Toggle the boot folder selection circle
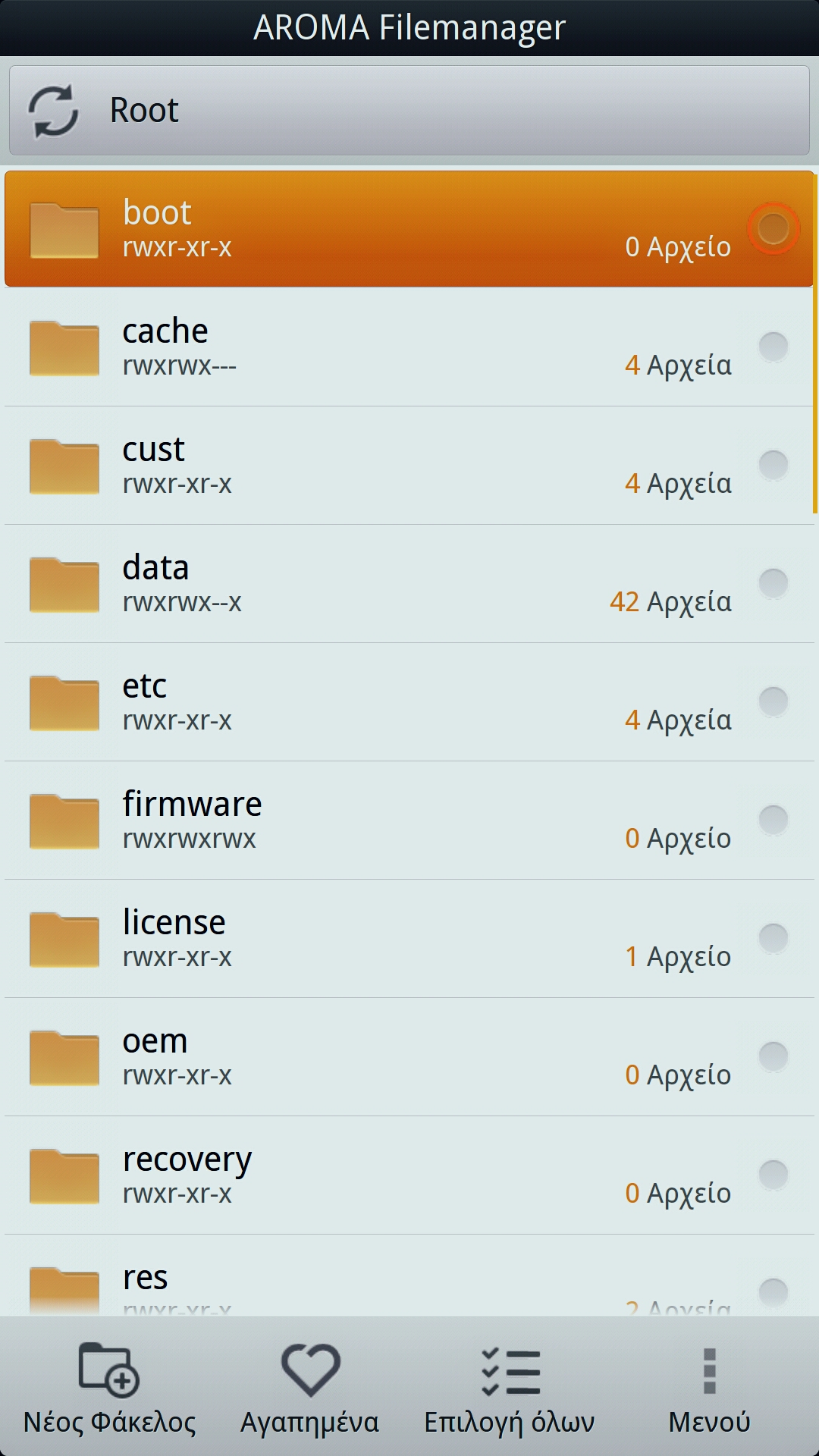Image resolution: width=819 pixels, height=1456 pixels. click(x=773, y=228)
